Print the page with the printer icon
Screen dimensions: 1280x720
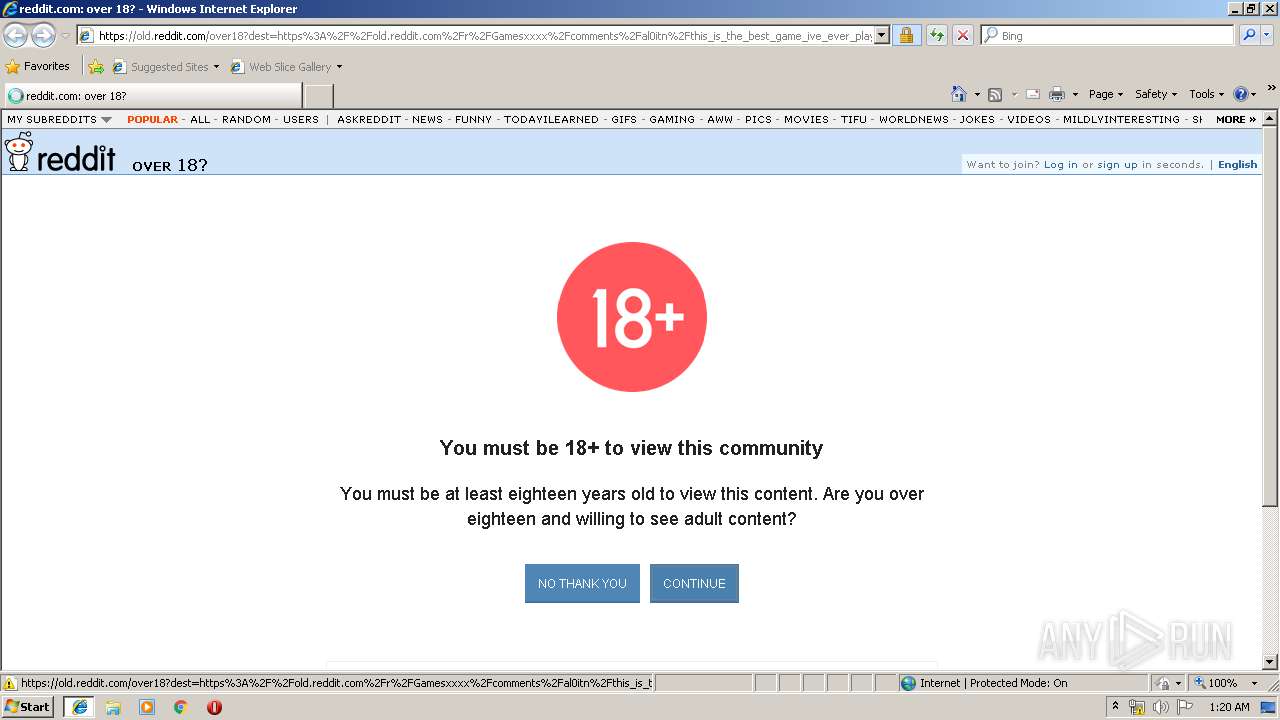pos(1057,94)
